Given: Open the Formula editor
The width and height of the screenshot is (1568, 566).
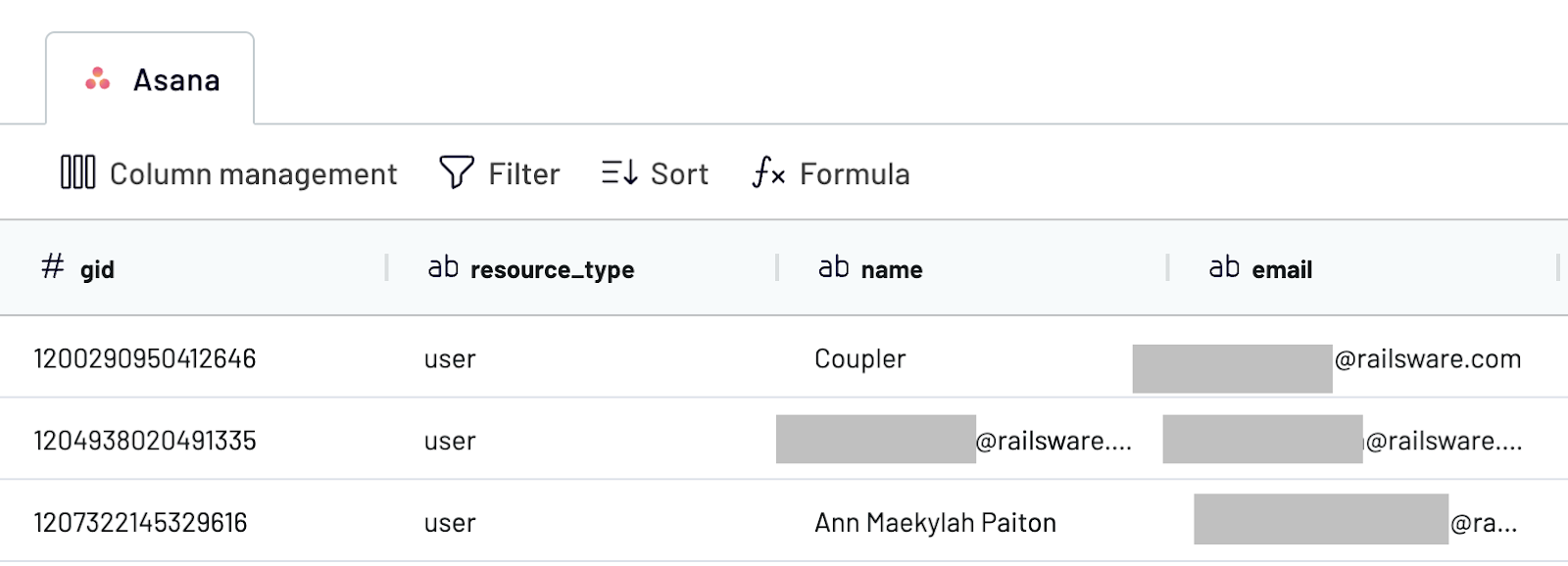Looking at the screenshot, I should tap(854, 174).
